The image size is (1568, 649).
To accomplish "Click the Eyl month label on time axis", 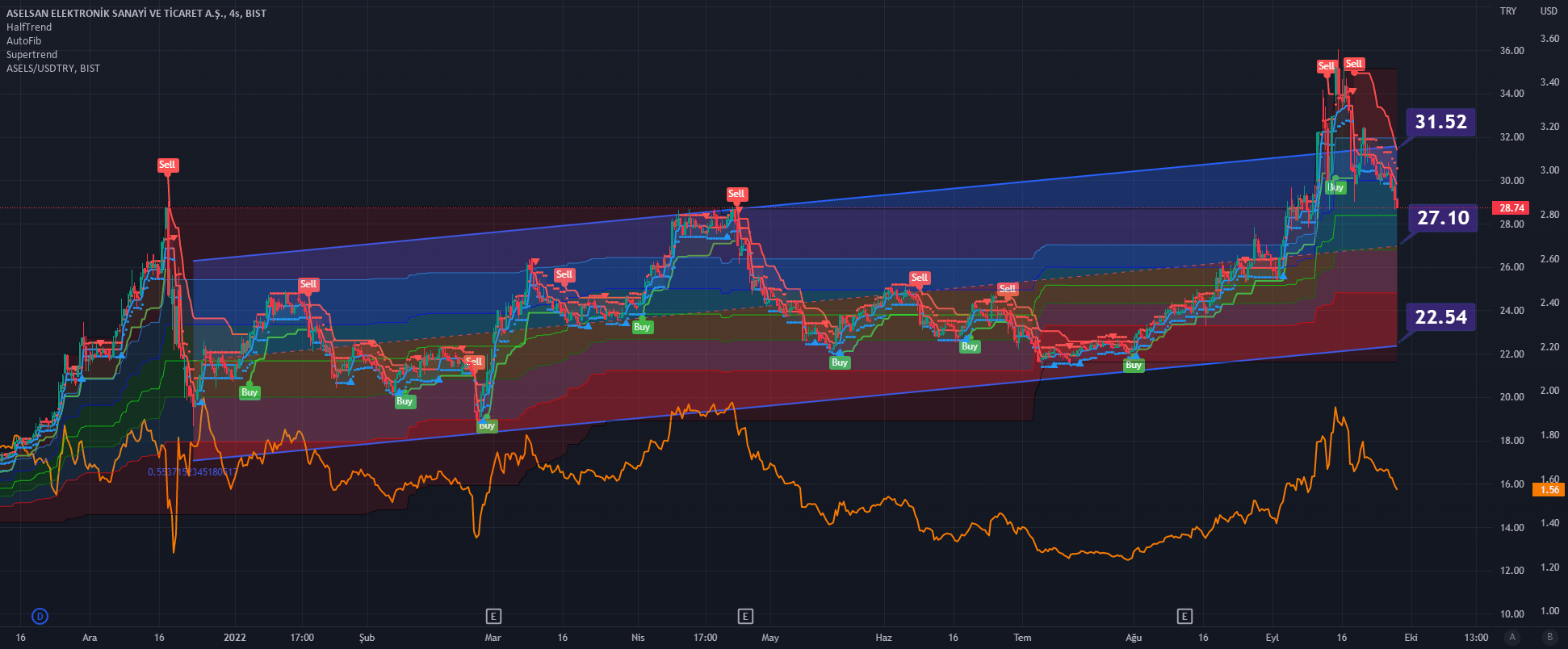I will [1272, 638].
